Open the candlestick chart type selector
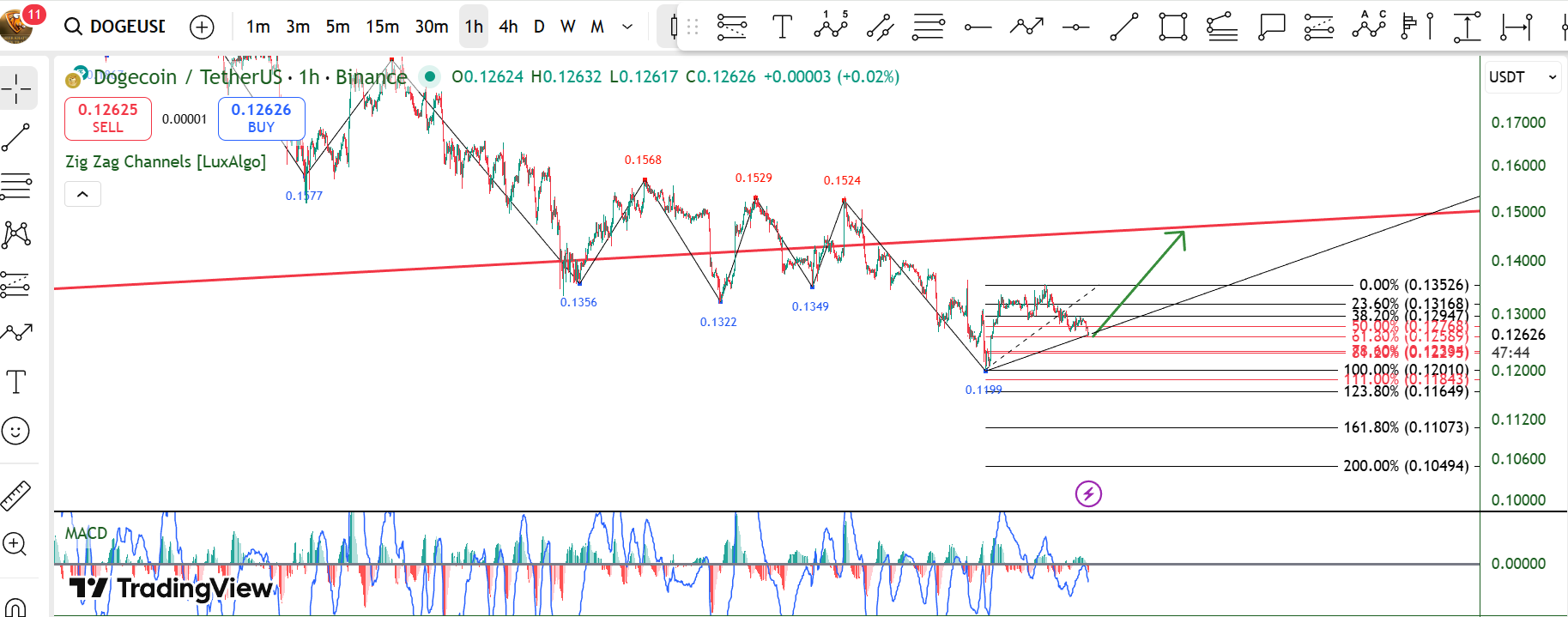The image size is (1568, 617). [672, 27]
